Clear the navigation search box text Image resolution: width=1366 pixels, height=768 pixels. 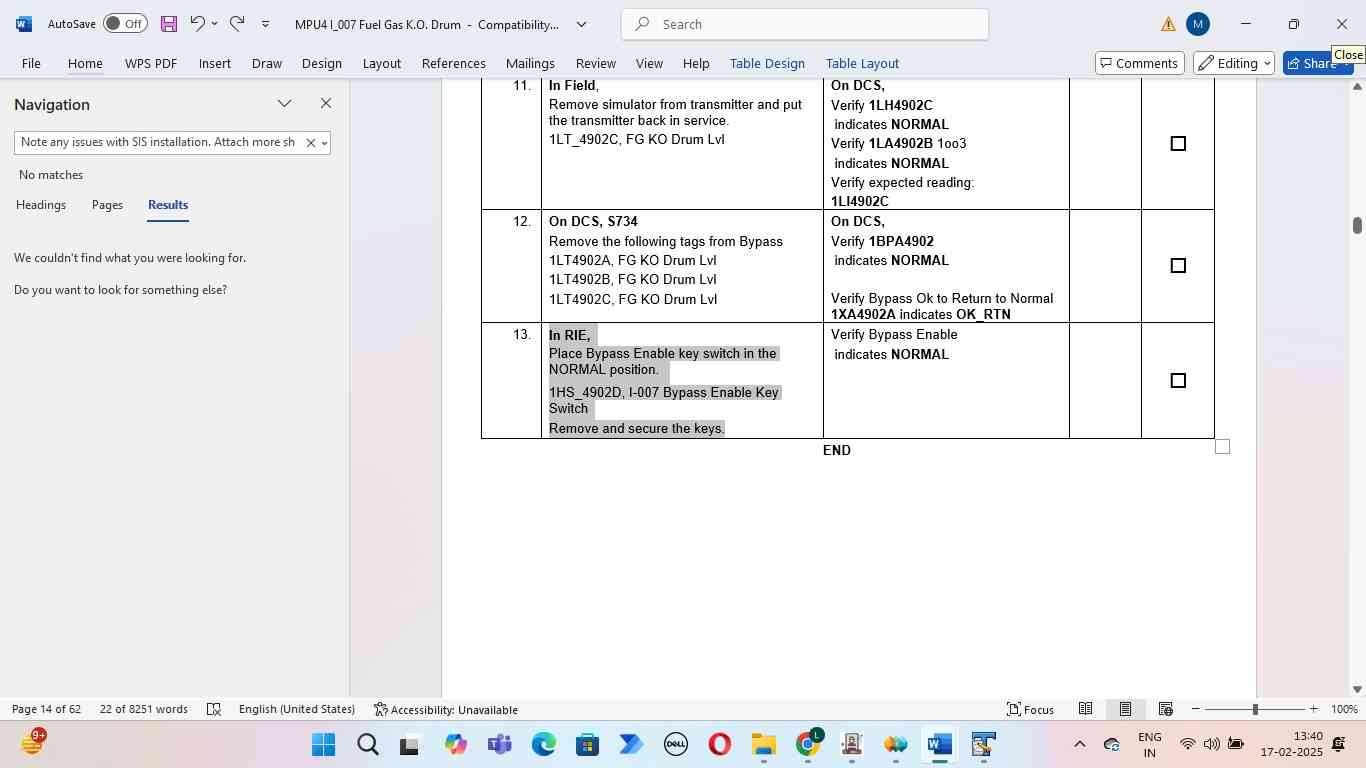pos(310,143)
